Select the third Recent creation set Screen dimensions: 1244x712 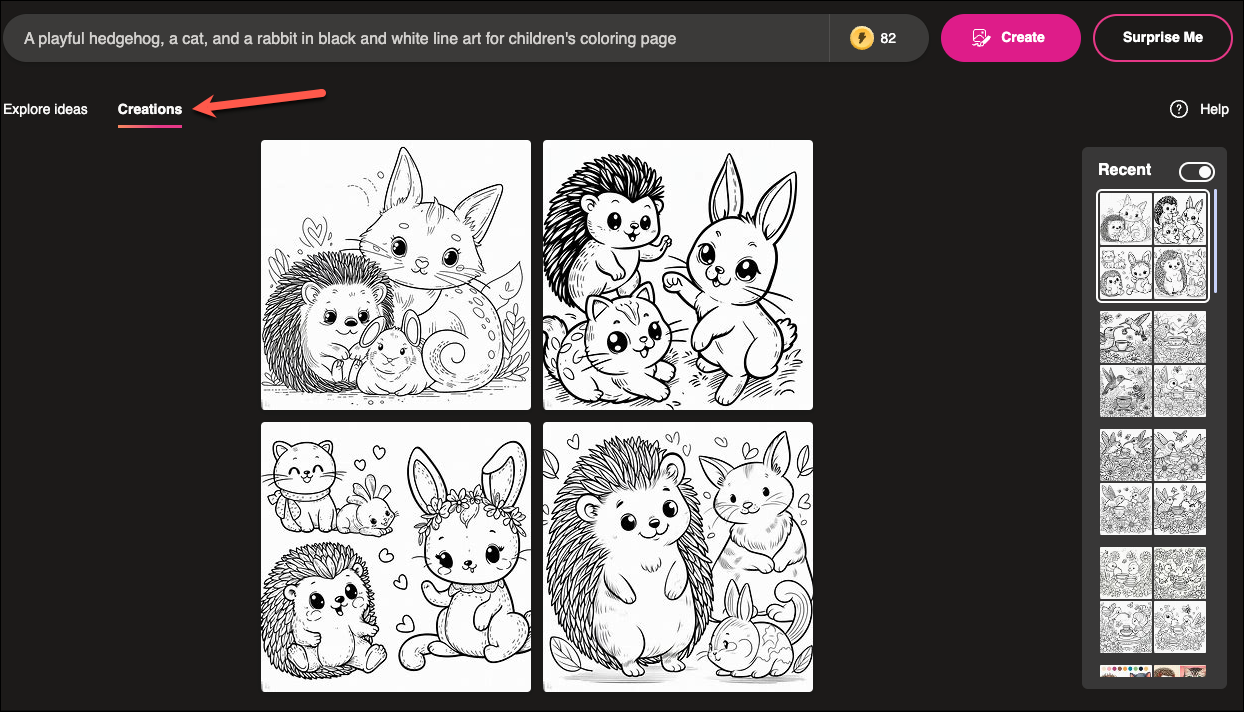[1153, 482]
